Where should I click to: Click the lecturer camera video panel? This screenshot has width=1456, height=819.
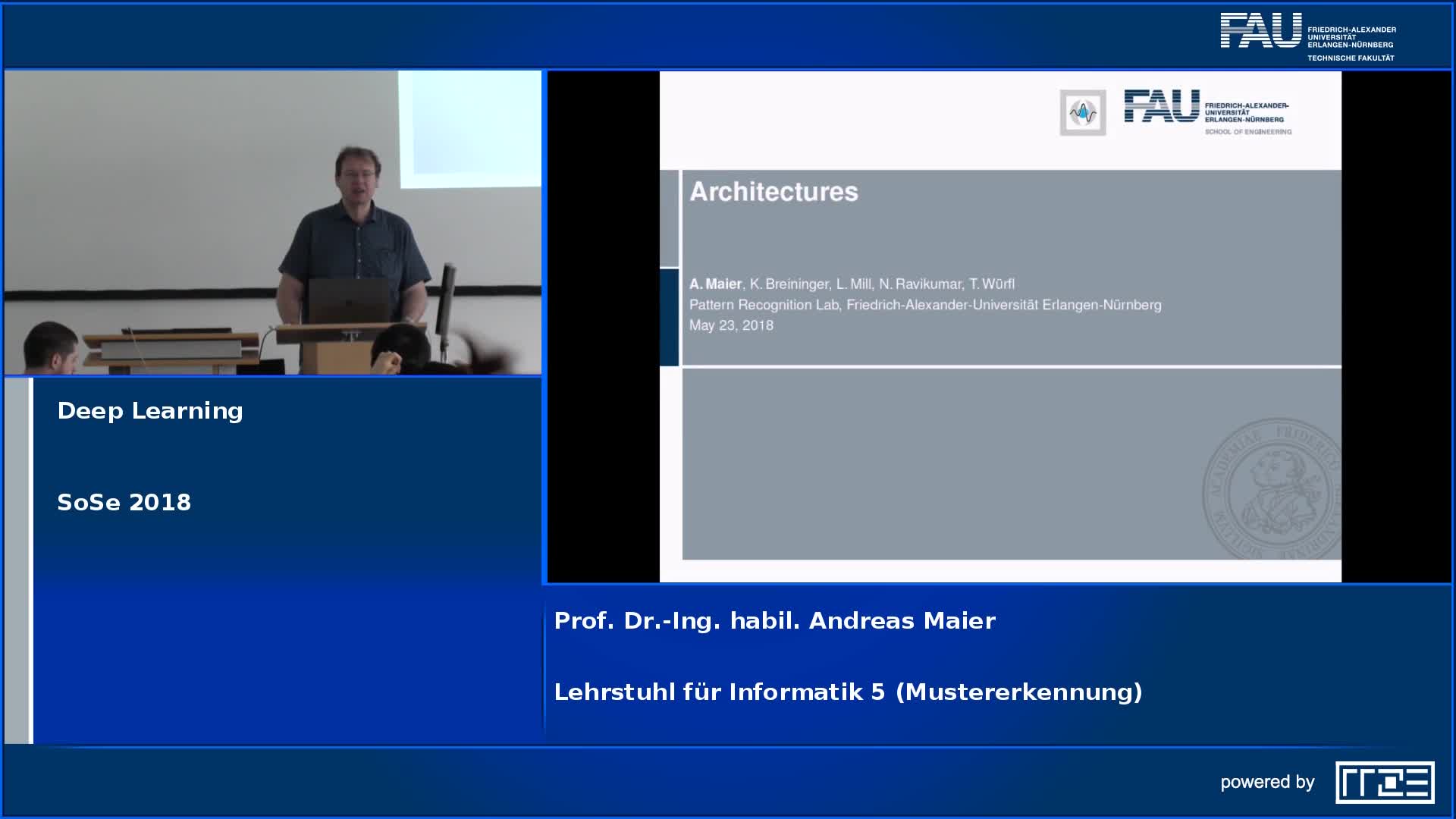[273, 223]
